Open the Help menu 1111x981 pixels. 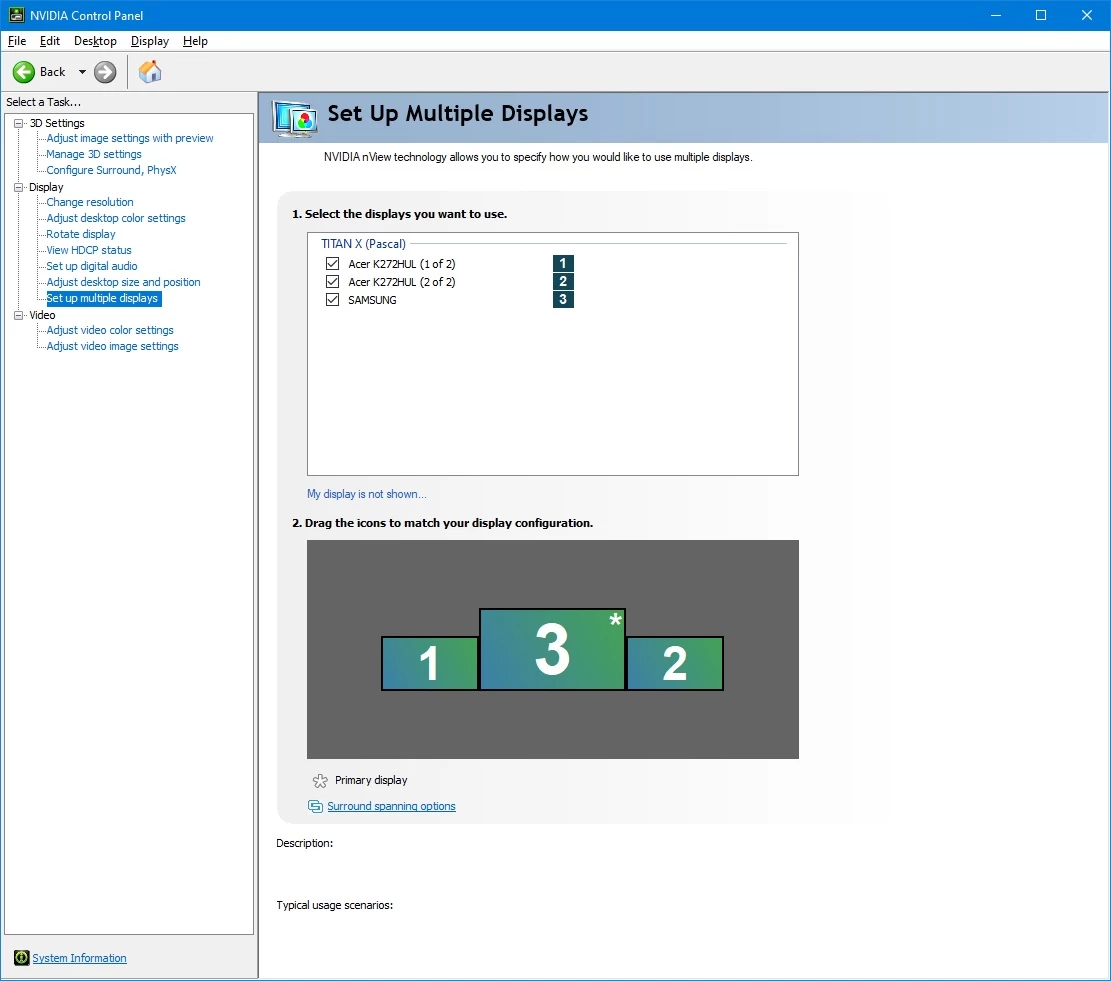195,41
